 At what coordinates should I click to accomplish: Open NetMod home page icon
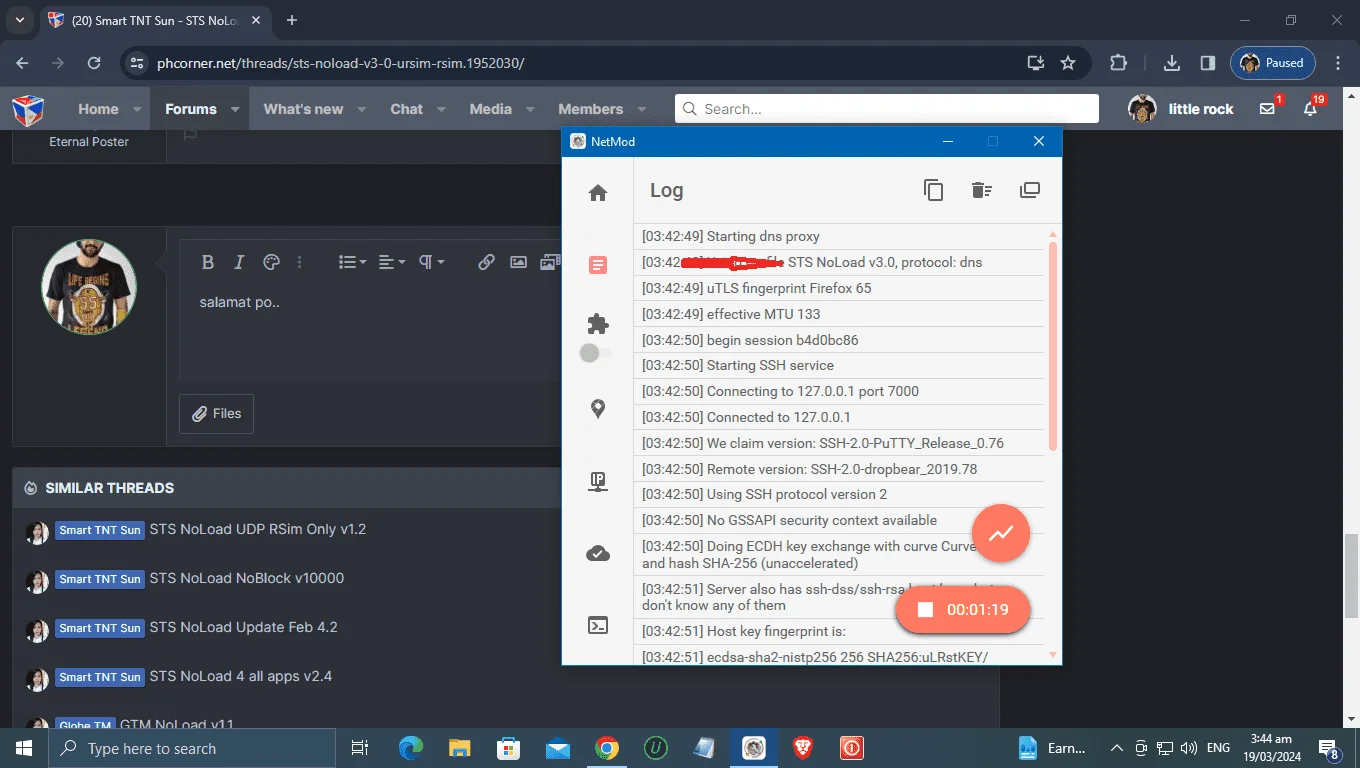click(x=598, y=193)
